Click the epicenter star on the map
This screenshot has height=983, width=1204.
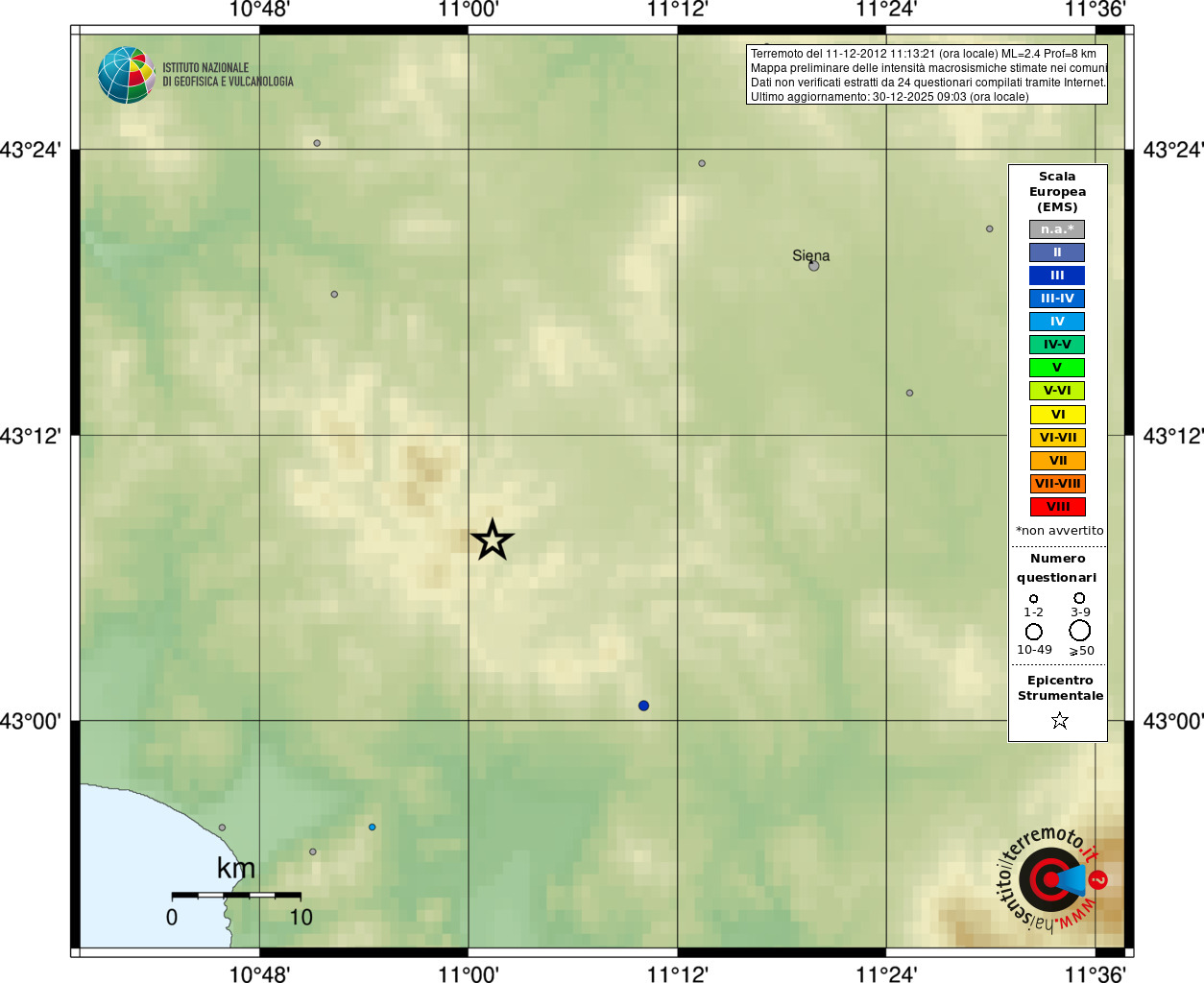(493, 539)
